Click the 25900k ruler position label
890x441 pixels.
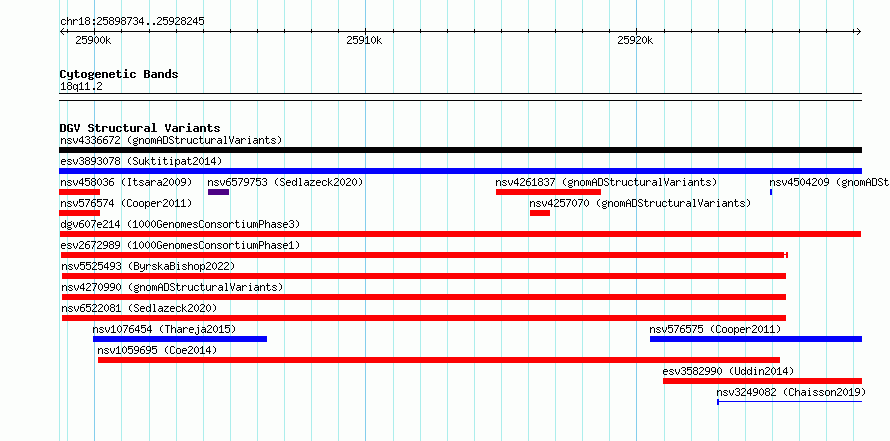coord(93,41)
